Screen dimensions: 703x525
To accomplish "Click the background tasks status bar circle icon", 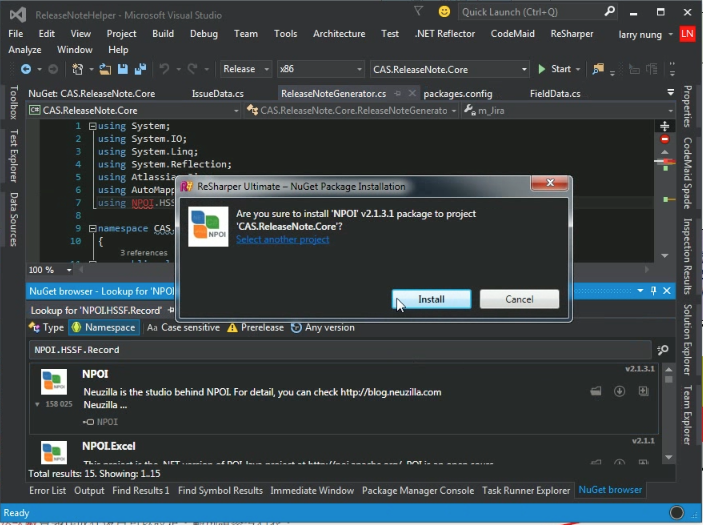I will (x=676, y=512).
